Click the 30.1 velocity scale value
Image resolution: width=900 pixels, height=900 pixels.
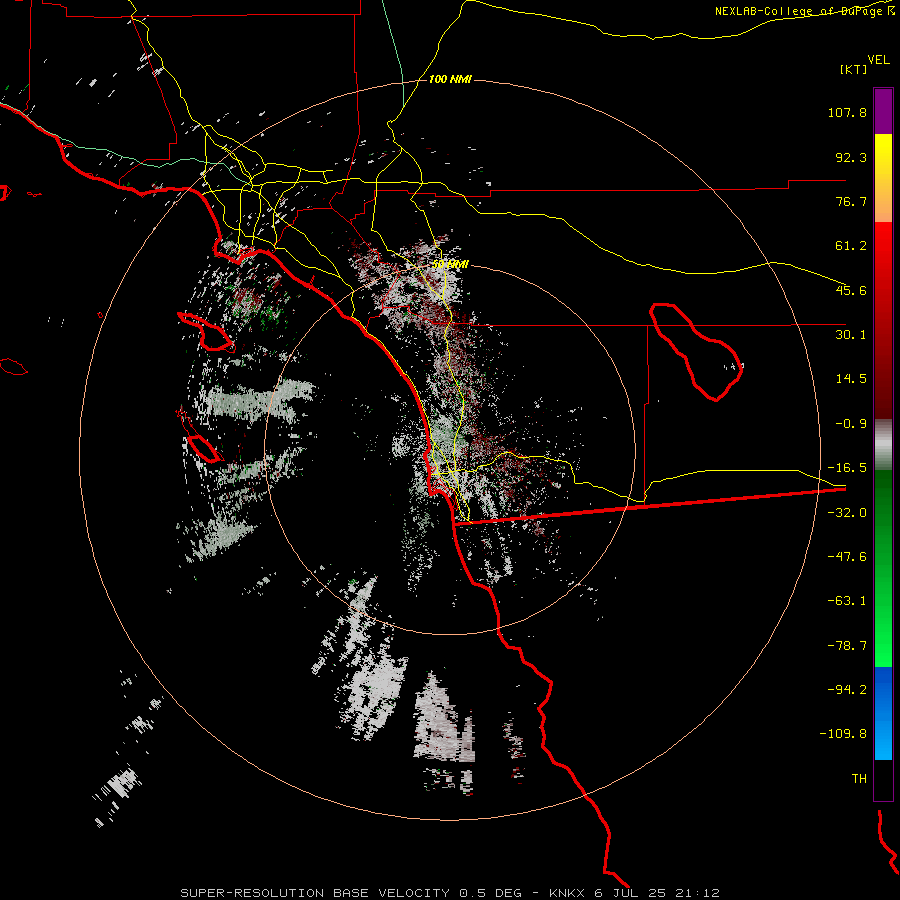click(x=851, y=335)
